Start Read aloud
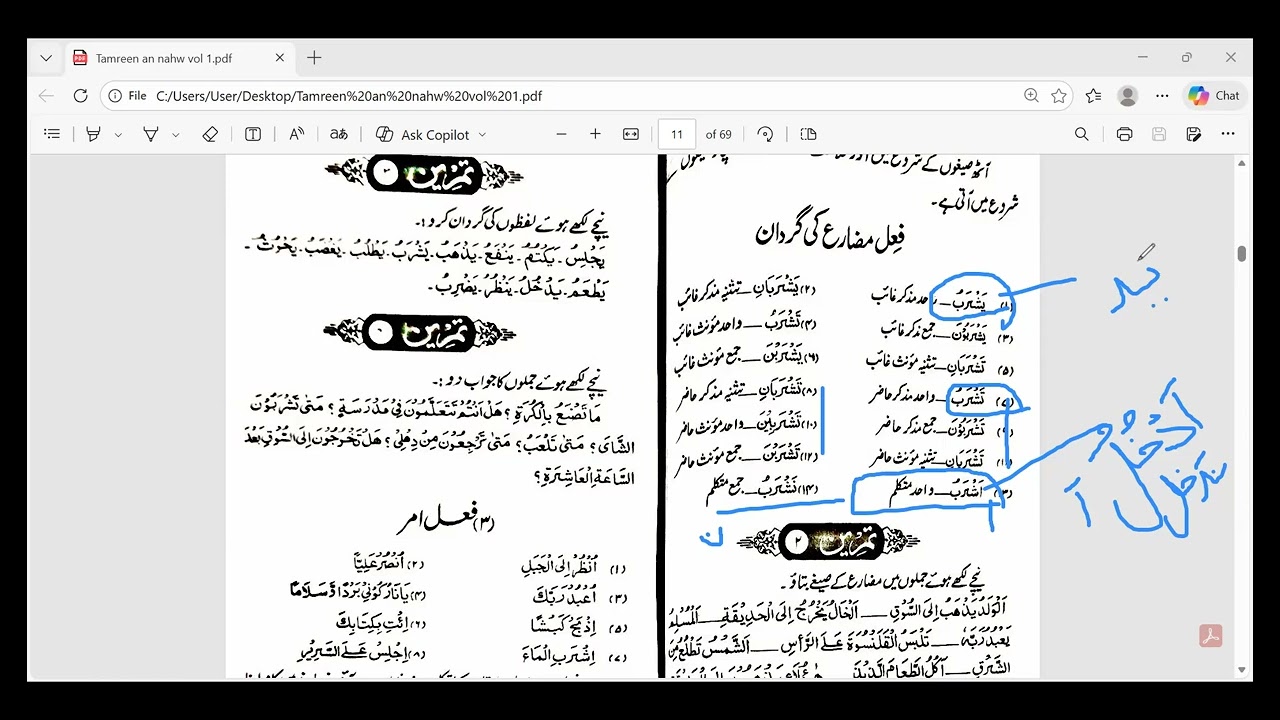Image resolution: width=1280 pixels, height=720 pixels. coord(296,134)
